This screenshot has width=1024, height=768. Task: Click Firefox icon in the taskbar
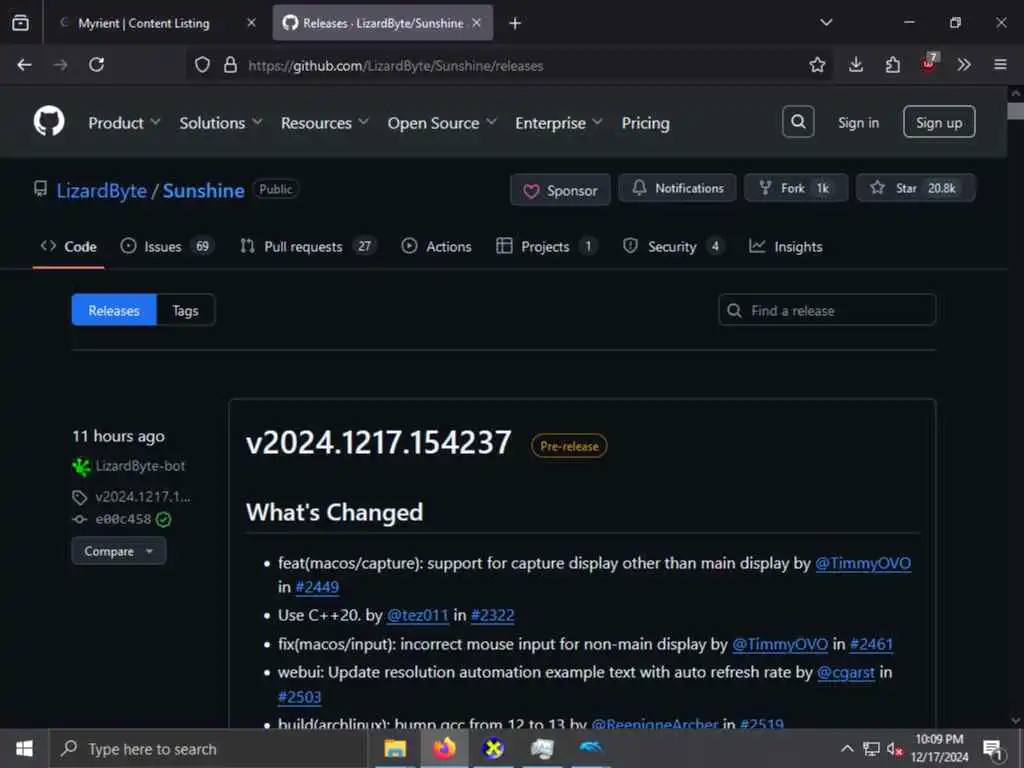coord(444,748)
